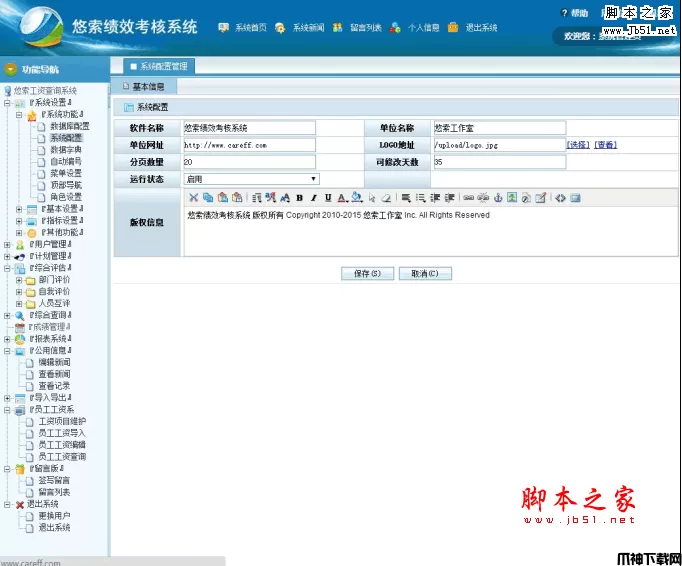Toggle bold formatting in copyright editor

(x=299, y=197)
